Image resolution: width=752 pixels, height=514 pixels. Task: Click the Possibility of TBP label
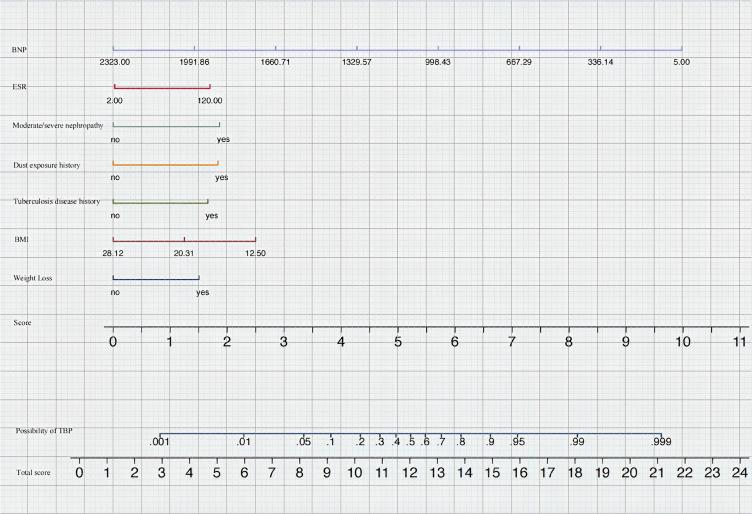pos(50,430)
